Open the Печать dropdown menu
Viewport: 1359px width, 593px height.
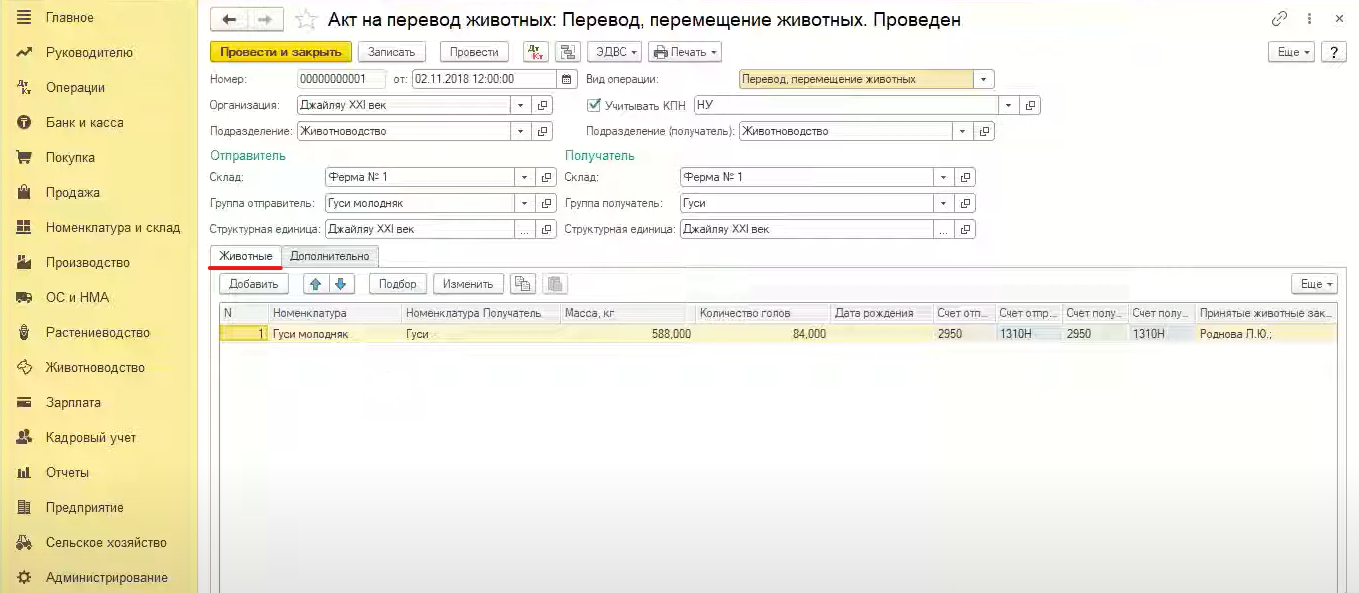point(685,52)
